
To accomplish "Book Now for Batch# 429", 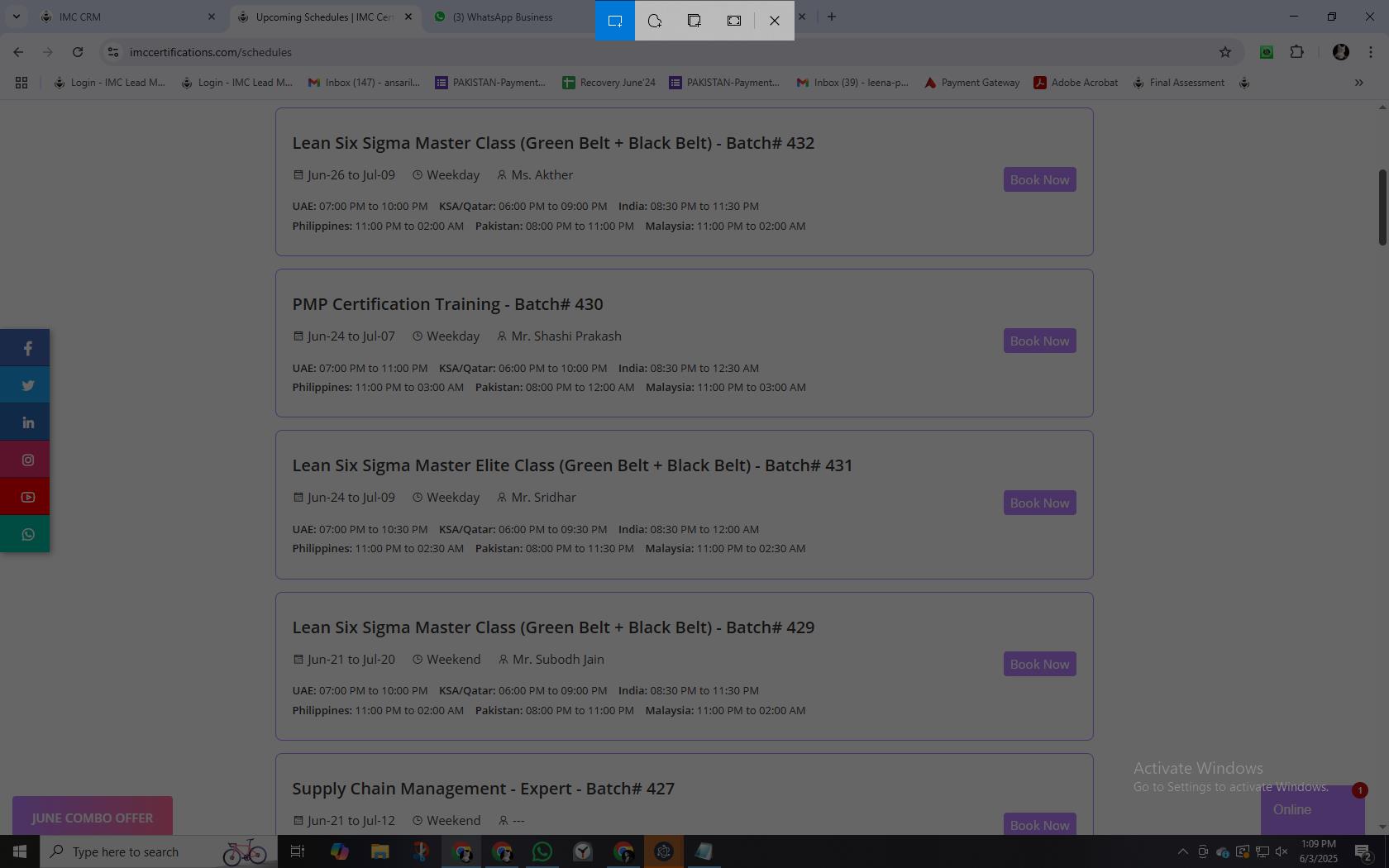I will click(x=1039, y=664).
